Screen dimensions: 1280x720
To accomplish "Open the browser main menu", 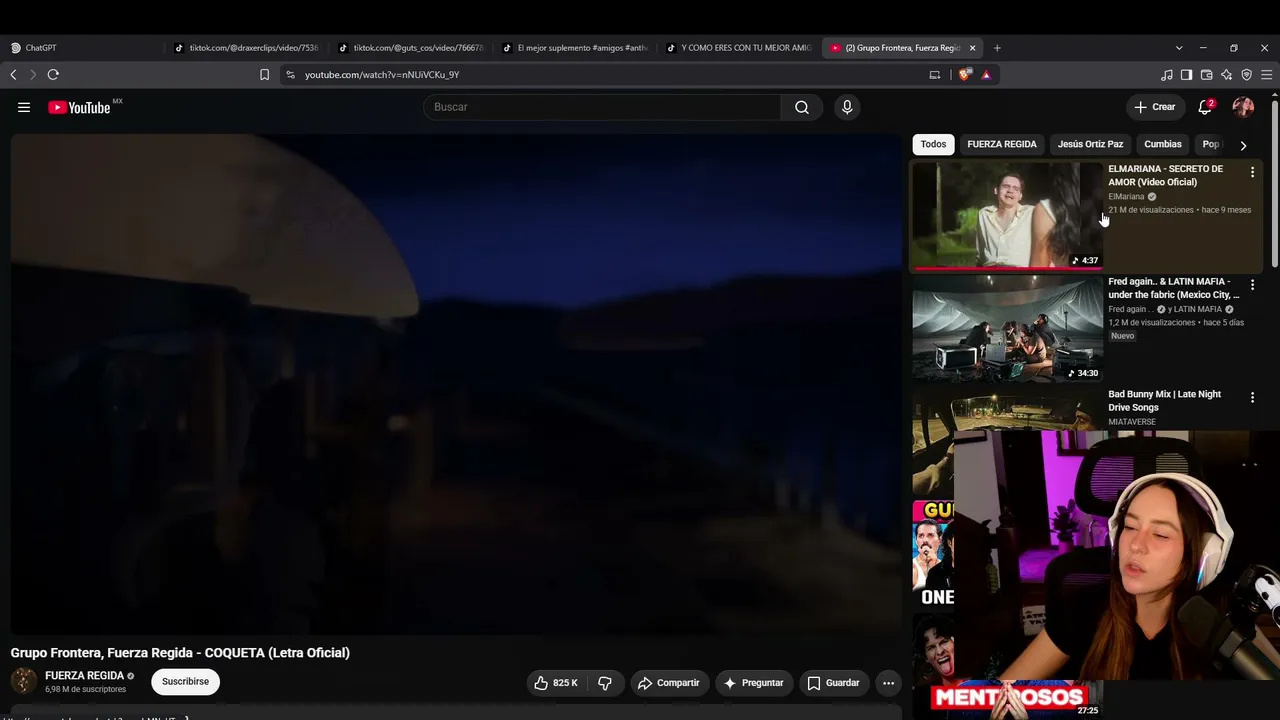I will [1266, 75].
